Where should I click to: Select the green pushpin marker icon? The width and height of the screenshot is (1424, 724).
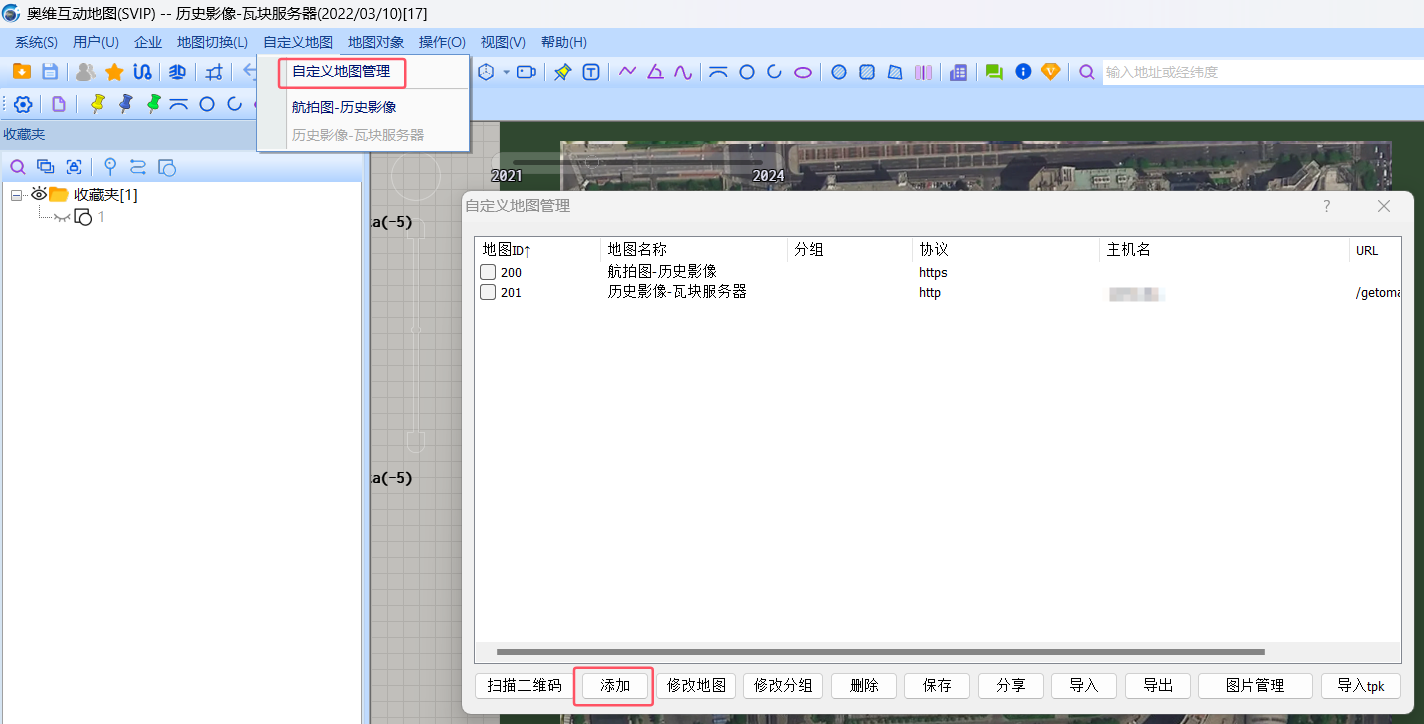click(x=153, y=103)
